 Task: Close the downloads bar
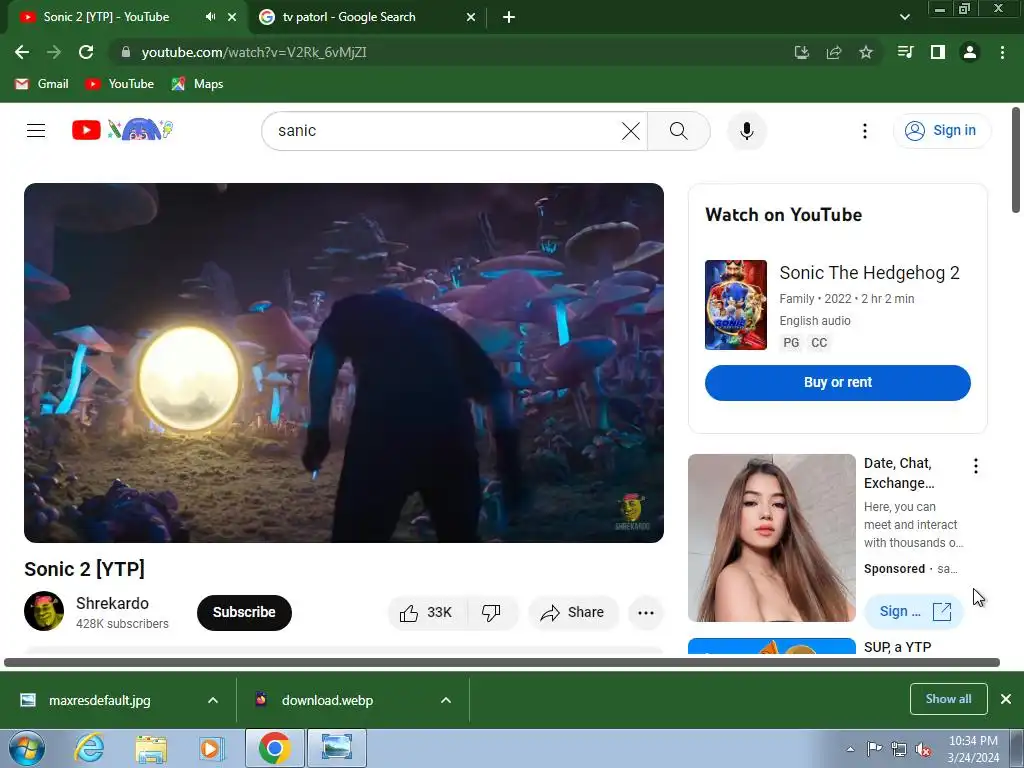(1006, 699)
